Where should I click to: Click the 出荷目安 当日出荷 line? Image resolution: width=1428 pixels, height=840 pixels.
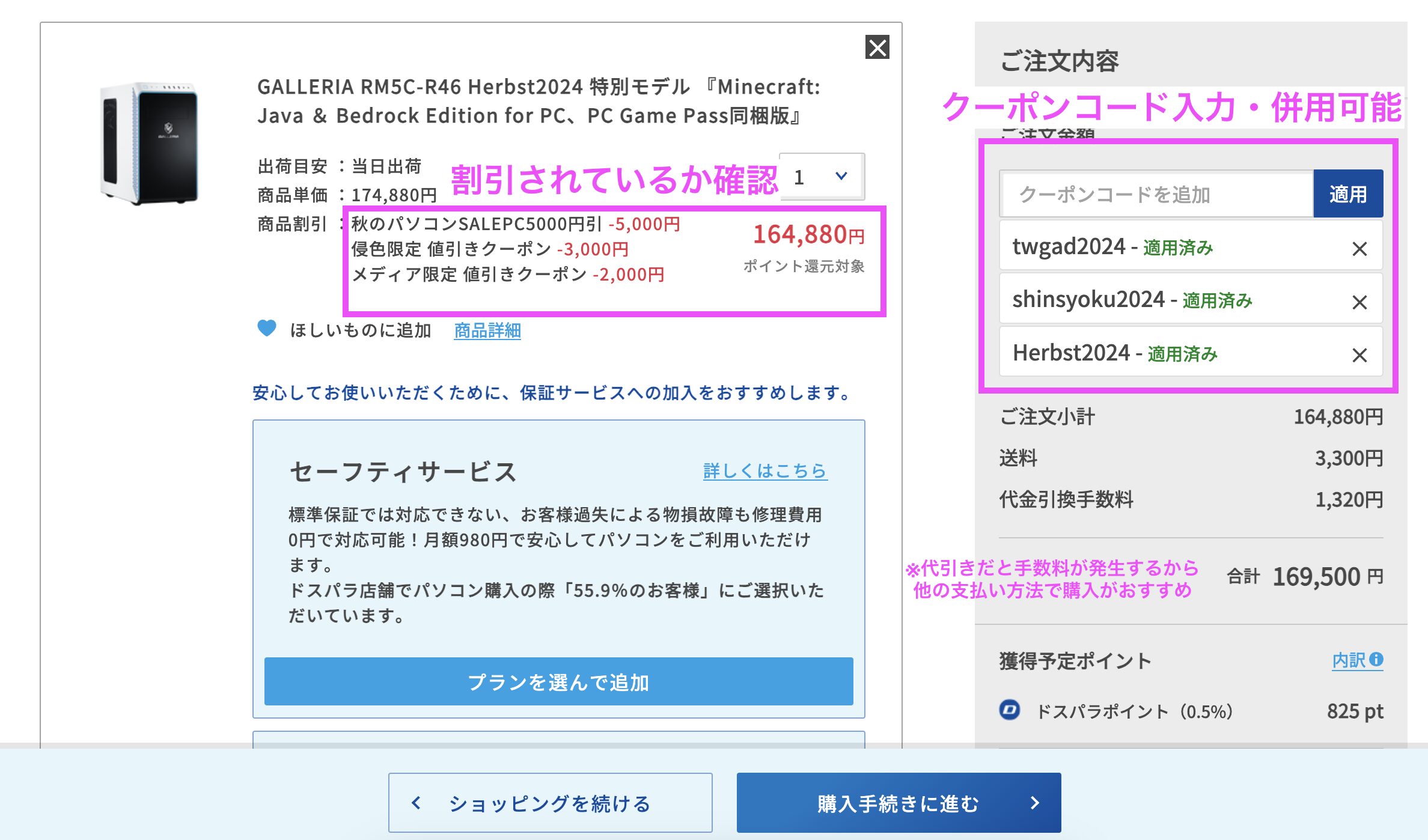pyautogui.click(x=340, y=166)
